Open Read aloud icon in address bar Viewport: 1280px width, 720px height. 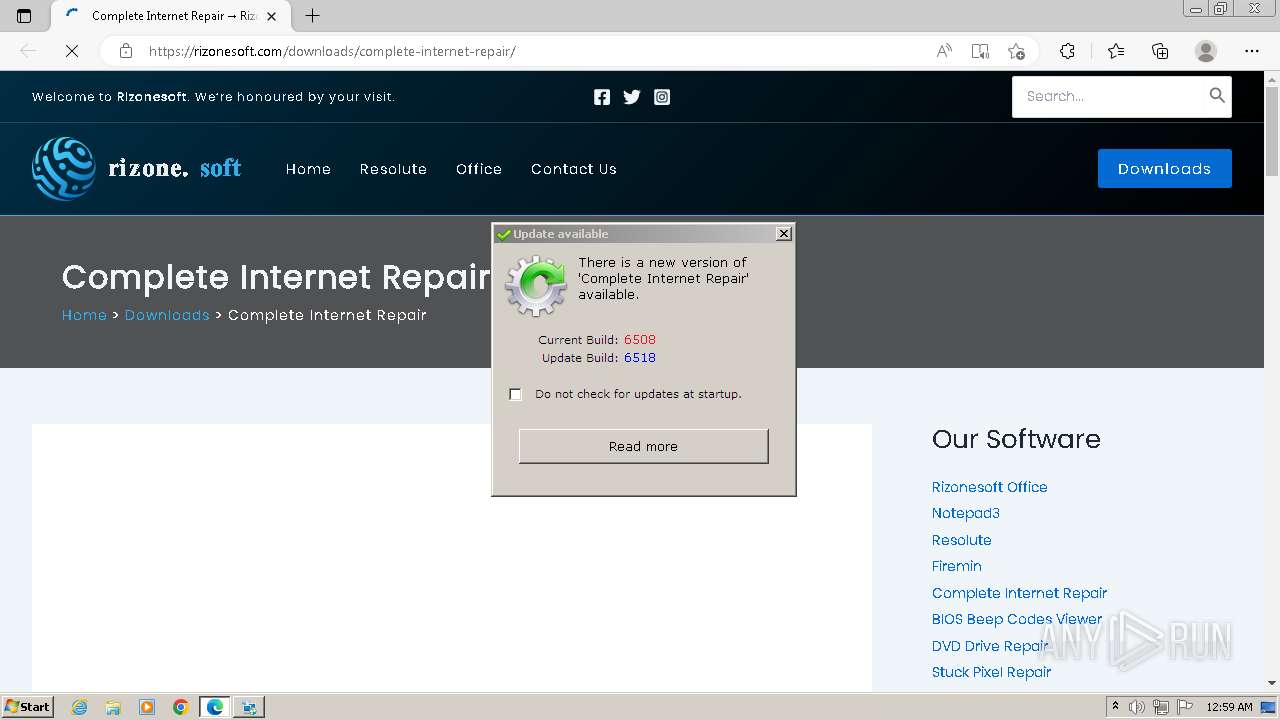[943, 51]
